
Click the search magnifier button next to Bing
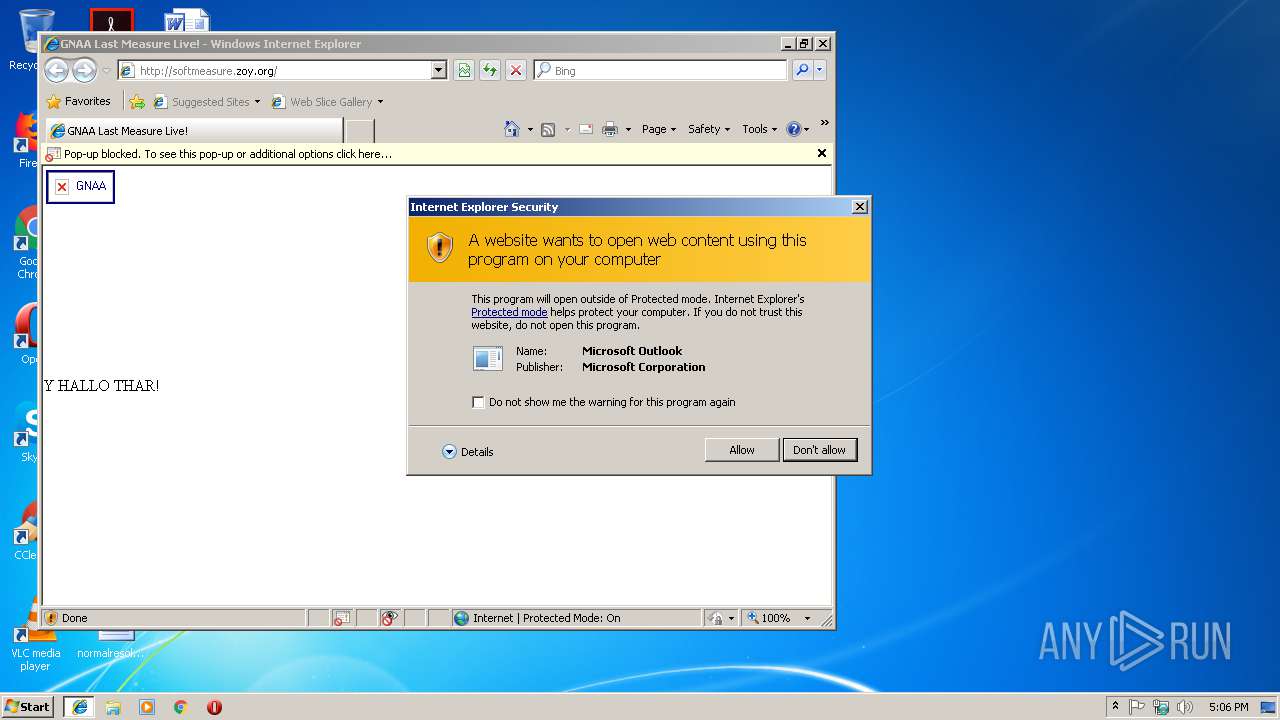pos(802,70)
